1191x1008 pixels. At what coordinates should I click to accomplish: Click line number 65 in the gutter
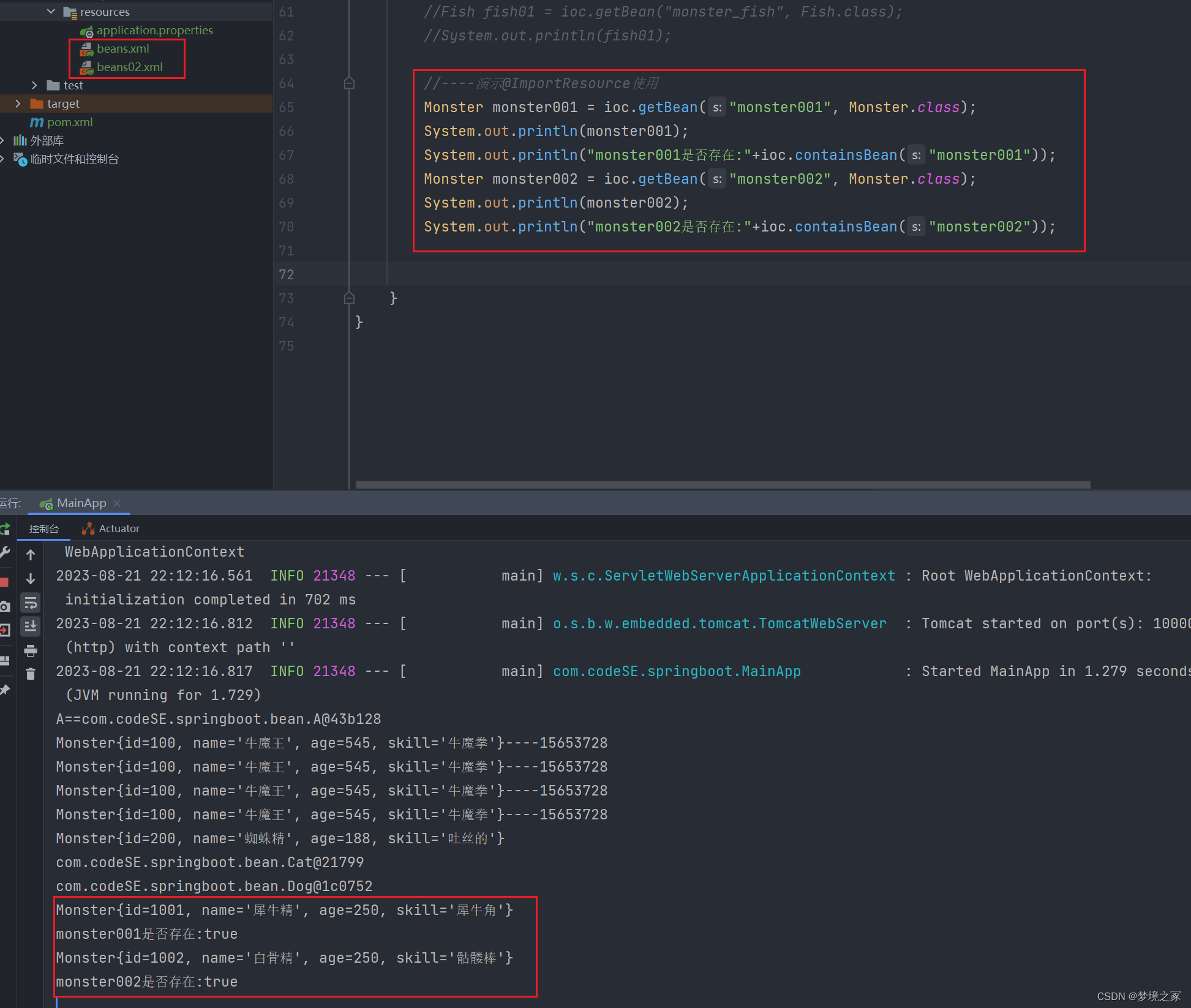[x=287, y=107]
